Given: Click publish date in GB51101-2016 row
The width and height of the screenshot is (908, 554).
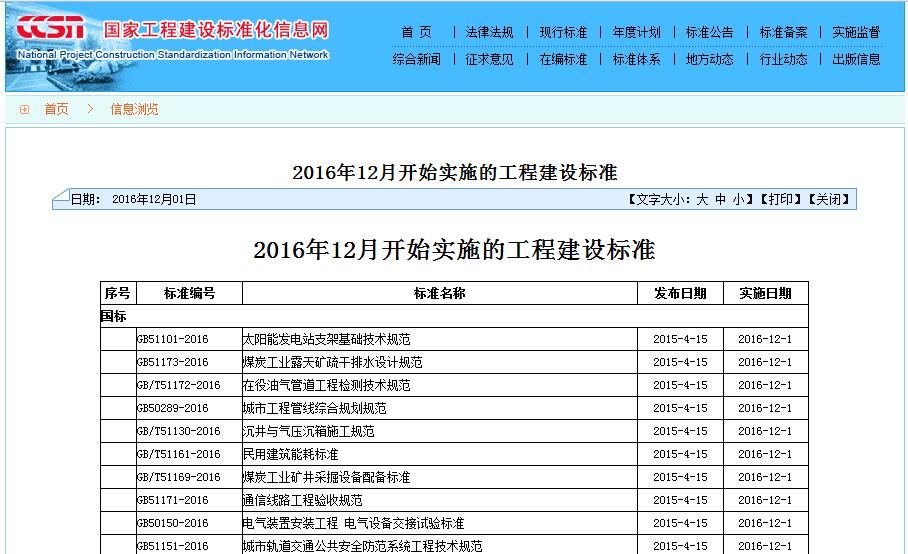Looking at the screenshot, I should point(680,339).
